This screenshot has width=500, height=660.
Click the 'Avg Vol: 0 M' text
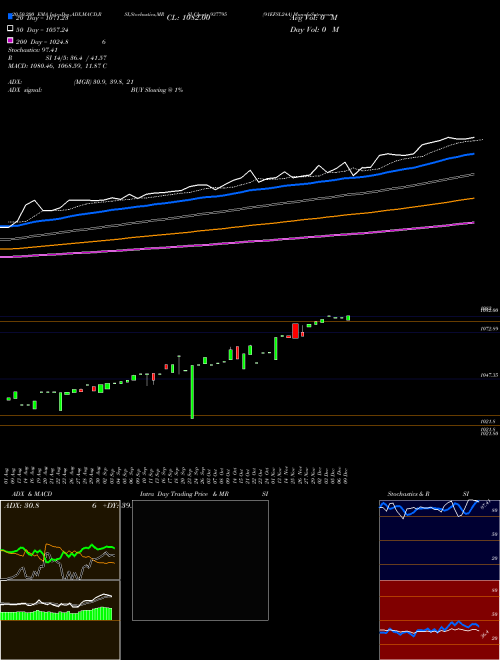pyautogui.click(x=314, y=18)
